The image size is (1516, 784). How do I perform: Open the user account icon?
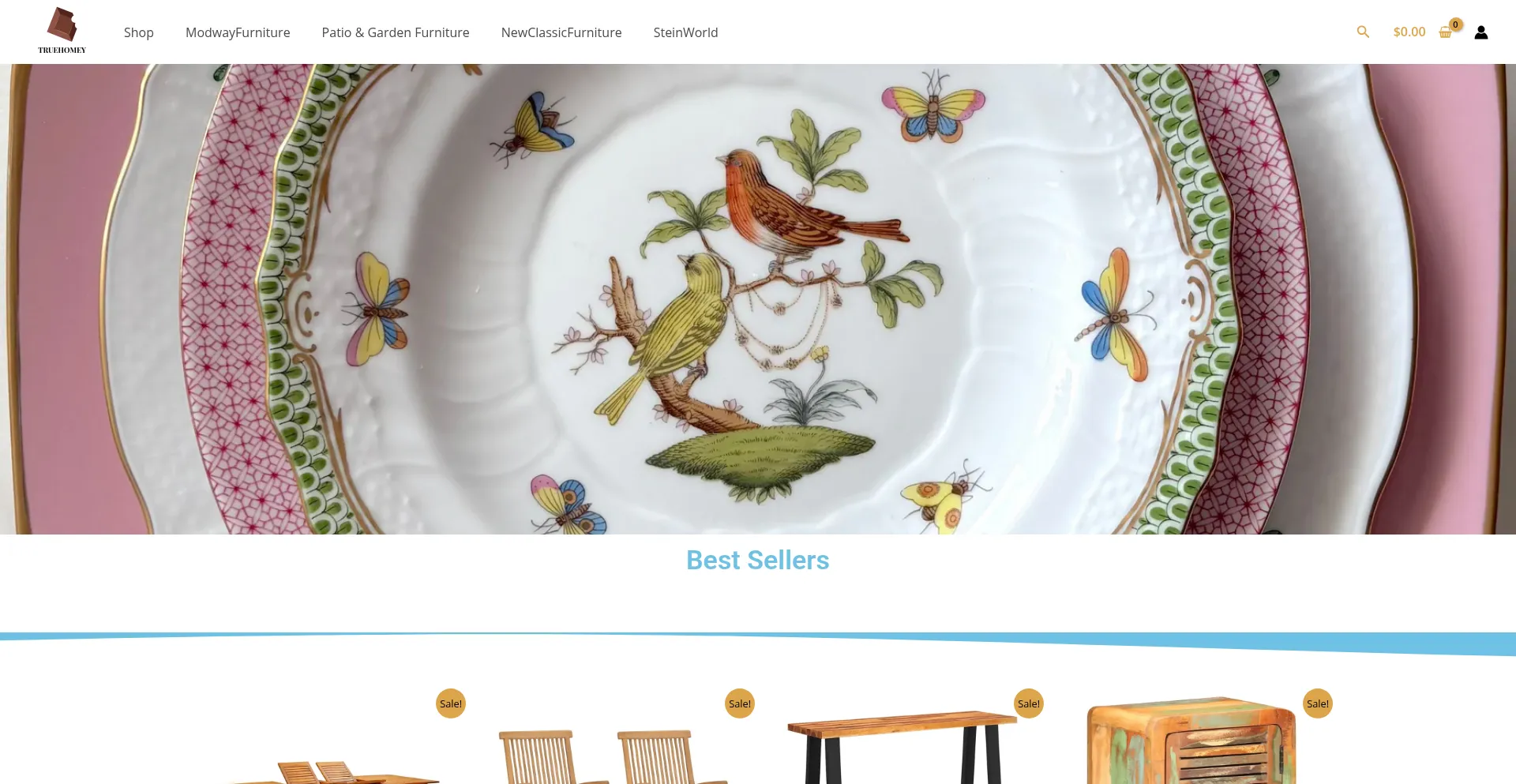tap(1481, 32)
